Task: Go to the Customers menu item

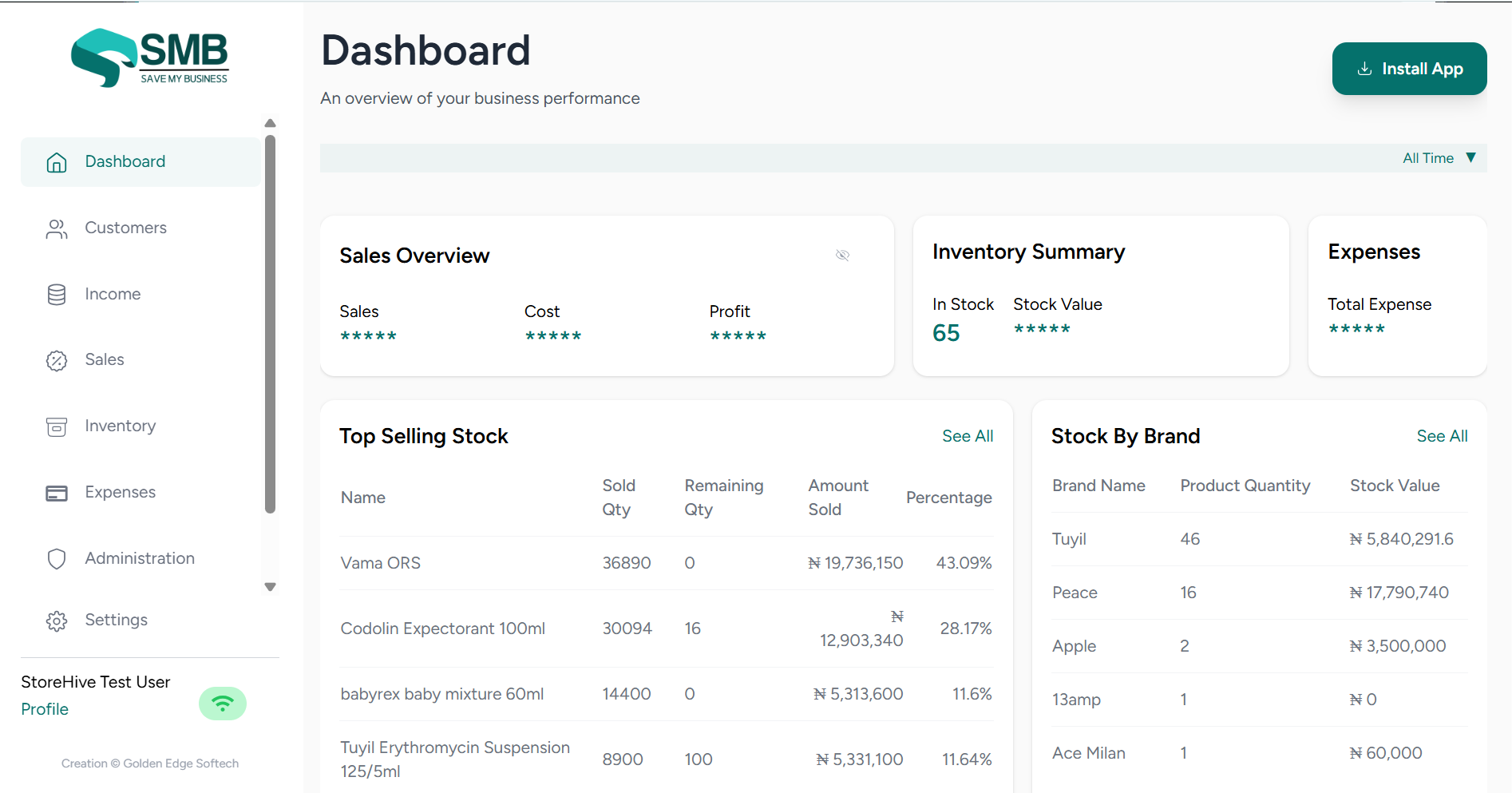Action: [x=141, y=228]
